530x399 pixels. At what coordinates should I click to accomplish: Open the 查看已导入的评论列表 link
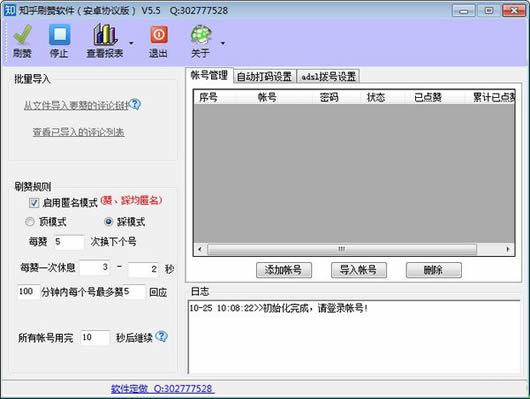tap(78, 132)
